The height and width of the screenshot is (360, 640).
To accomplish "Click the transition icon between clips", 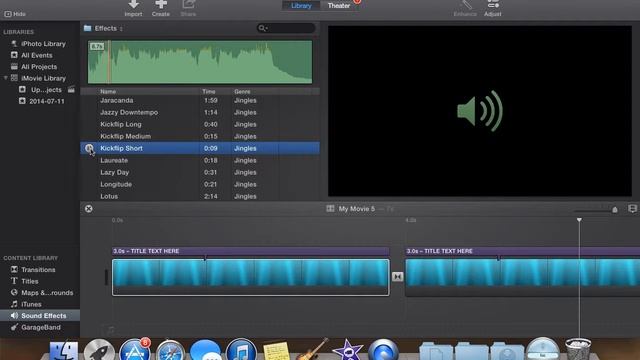I will click(397, 277).
